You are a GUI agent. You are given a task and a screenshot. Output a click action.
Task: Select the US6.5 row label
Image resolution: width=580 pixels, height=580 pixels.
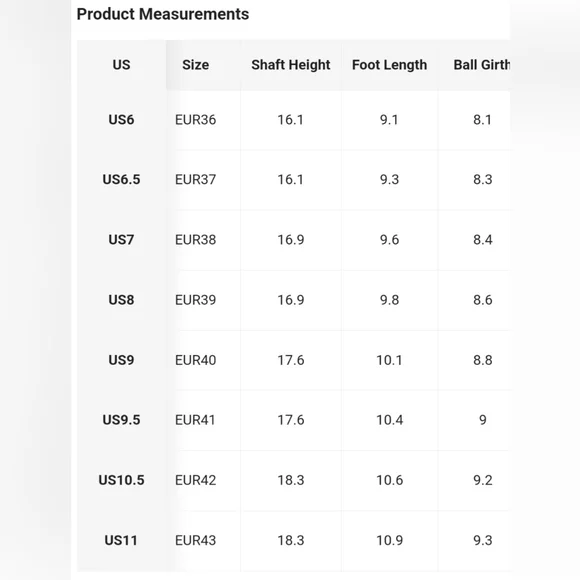click(121, 180)
